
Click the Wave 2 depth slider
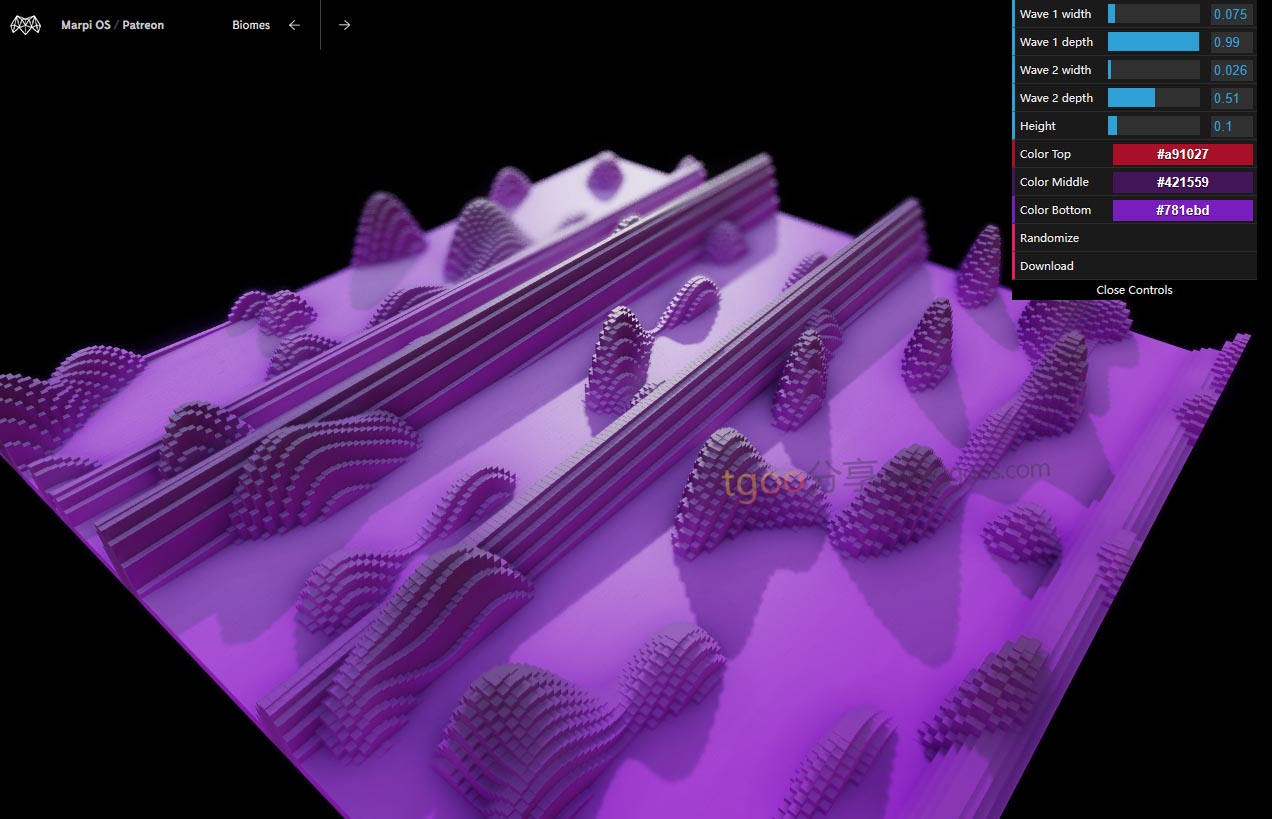click(1153, 98)
